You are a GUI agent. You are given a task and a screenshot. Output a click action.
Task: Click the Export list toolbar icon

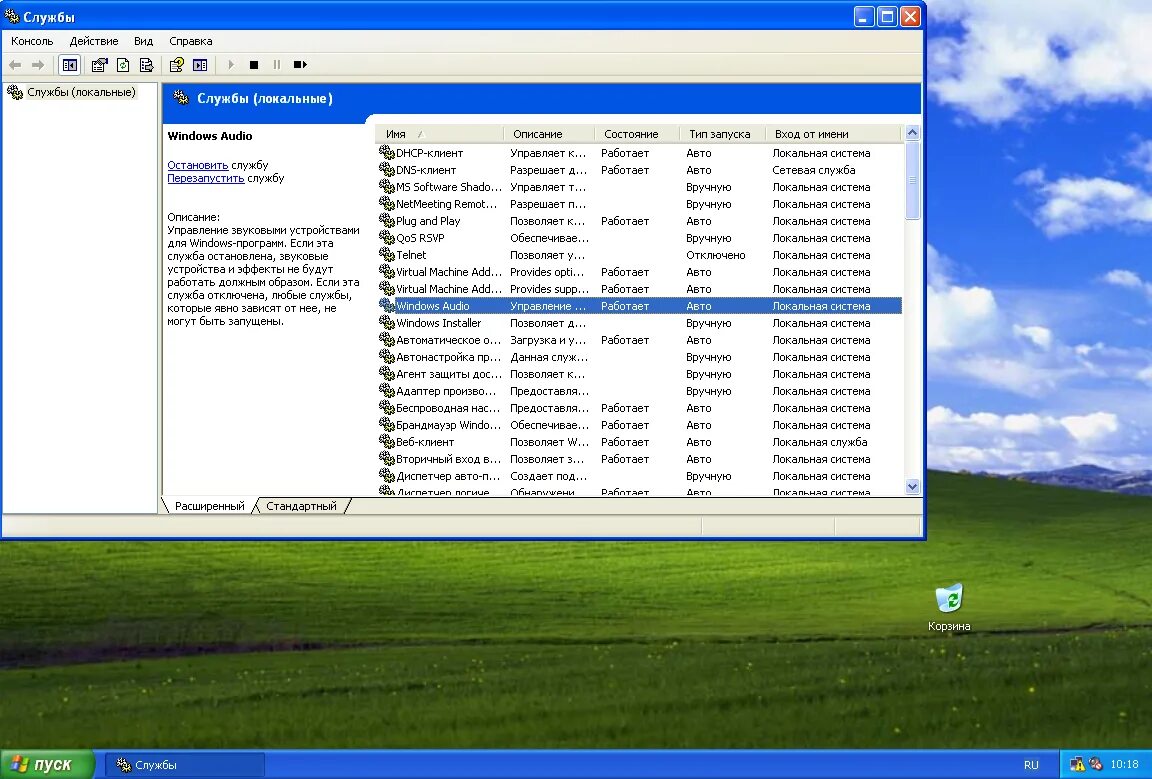coord(146,65)
